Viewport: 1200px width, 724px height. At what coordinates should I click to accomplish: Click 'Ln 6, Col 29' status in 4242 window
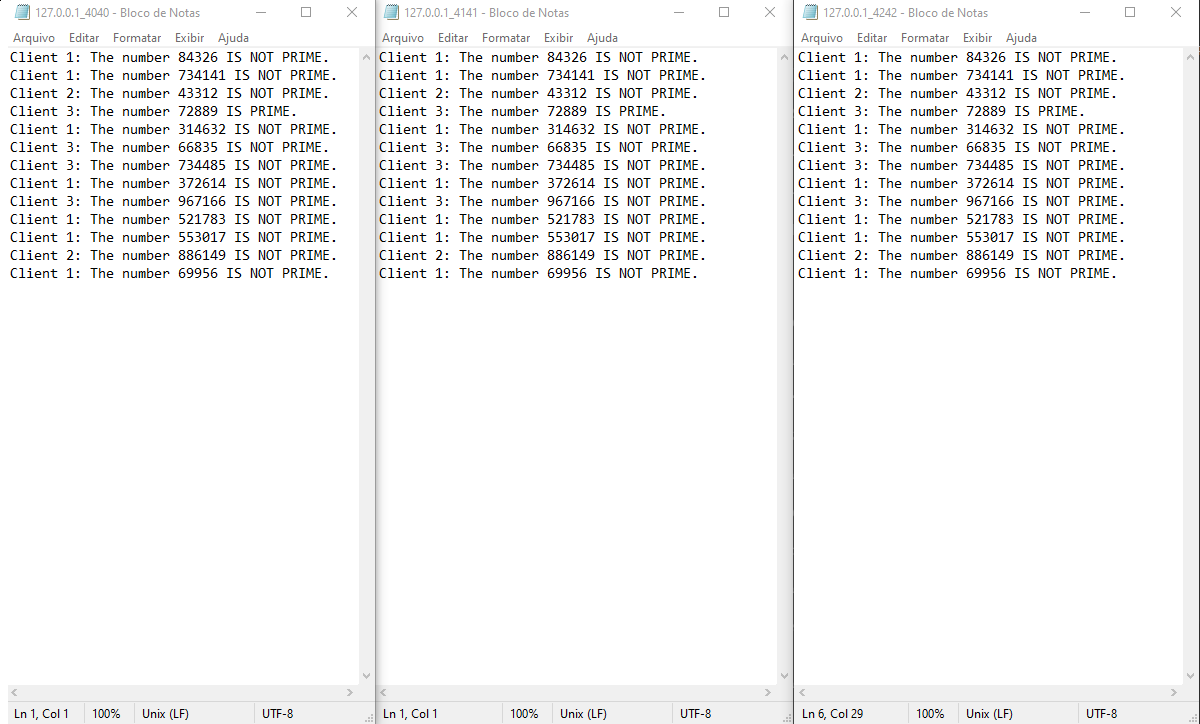834,714
